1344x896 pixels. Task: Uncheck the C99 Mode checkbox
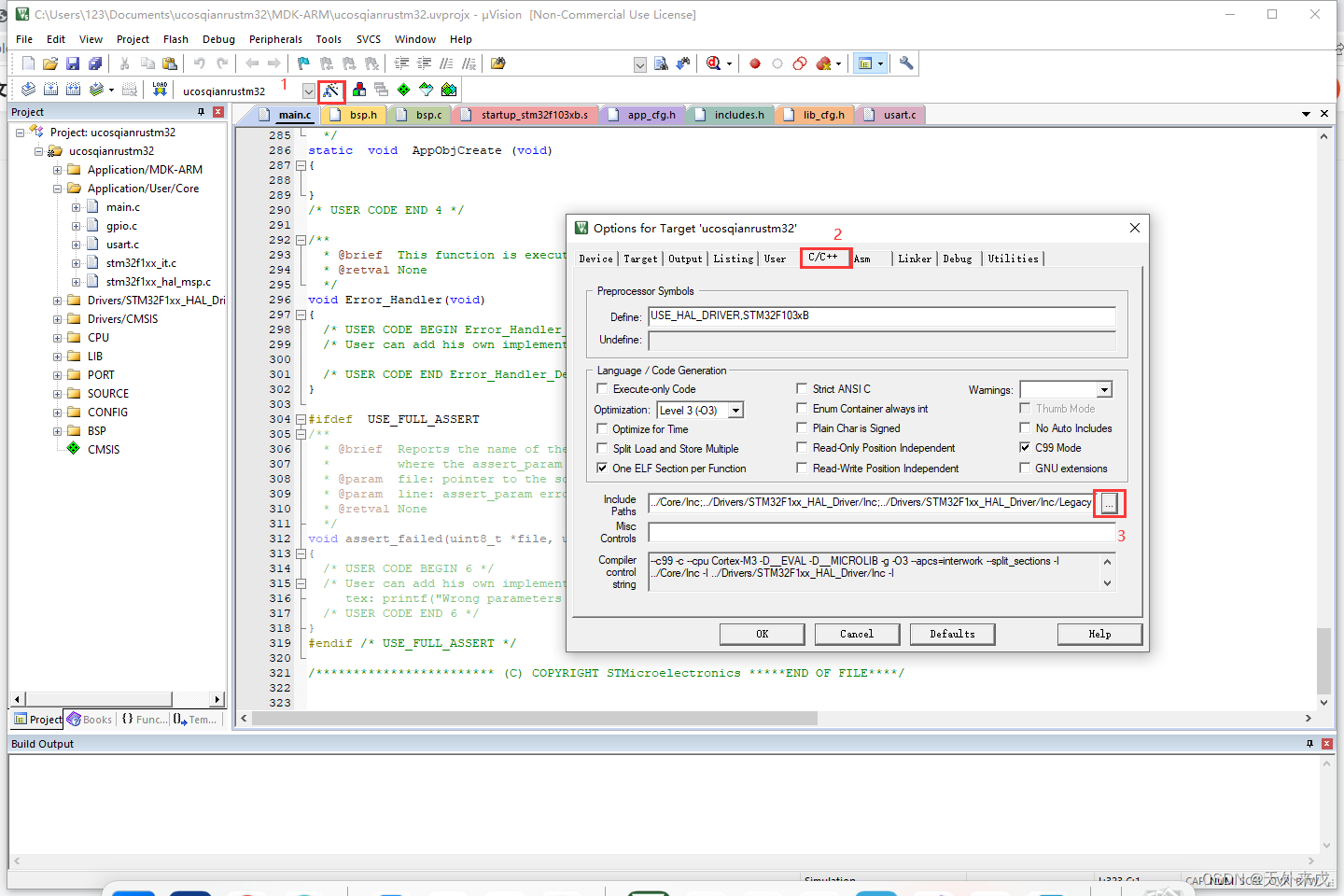1024,447
